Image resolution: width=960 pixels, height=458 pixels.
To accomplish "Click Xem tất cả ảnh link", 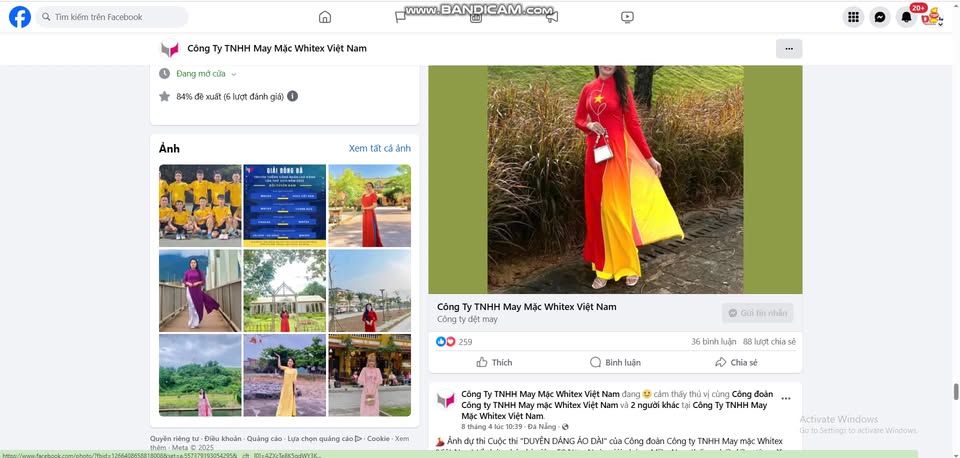I will tap(380, 148).
